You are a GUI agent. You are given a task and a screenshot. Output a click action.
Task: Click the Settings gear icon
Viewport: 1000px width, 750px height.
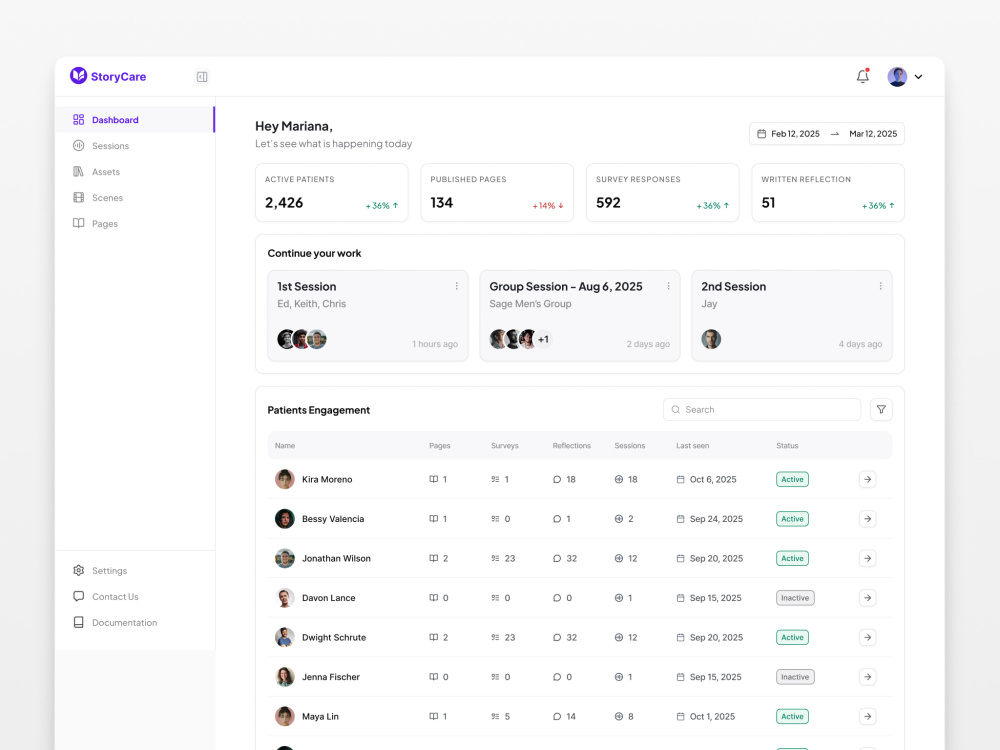coord(78,570)
